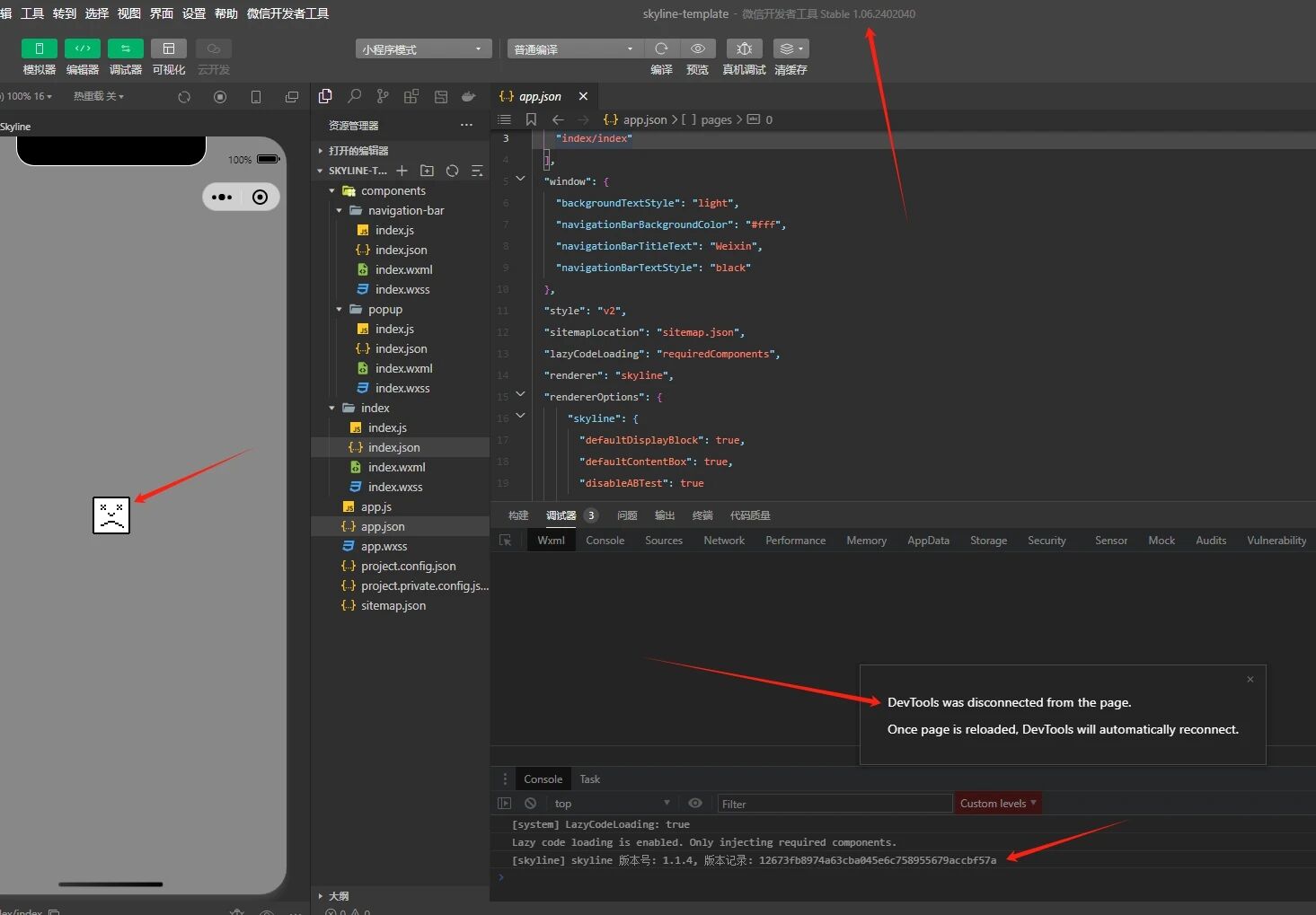
Task: Switch to the 构建 tab
Action: pos(518,515)
